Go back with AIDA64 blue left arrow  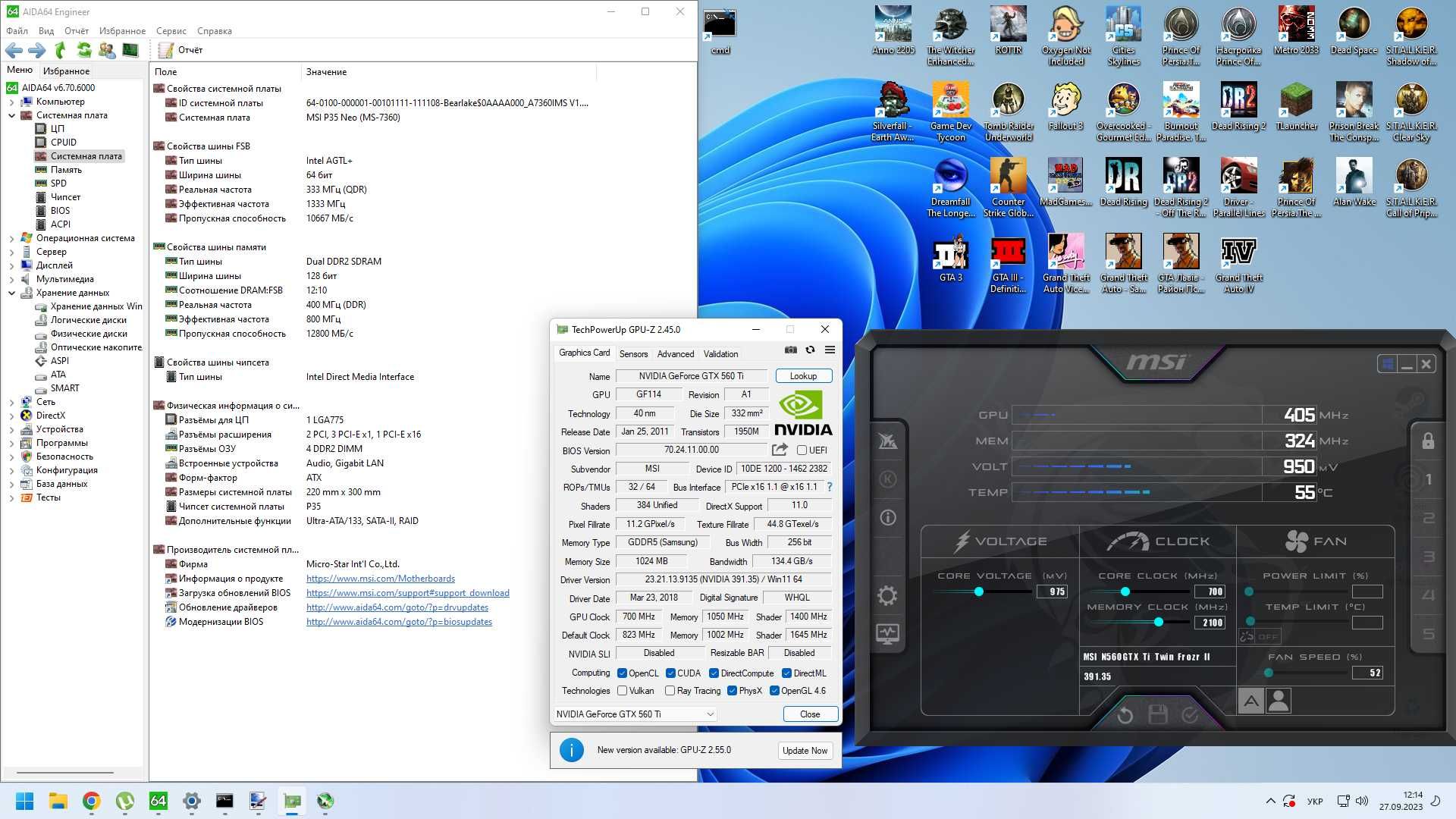tap(14, 50)
